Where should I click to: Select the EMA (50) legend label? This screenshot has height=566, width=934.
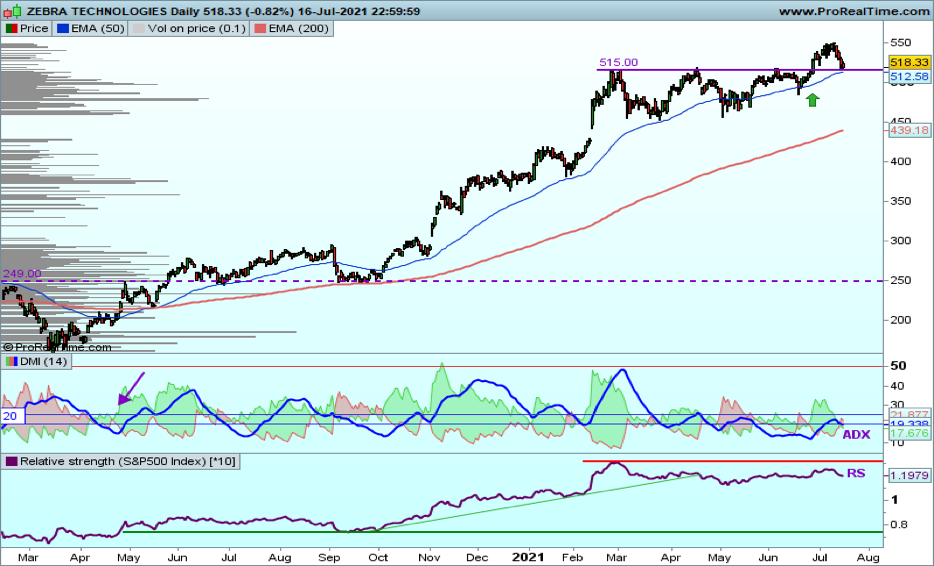(97, 29)
